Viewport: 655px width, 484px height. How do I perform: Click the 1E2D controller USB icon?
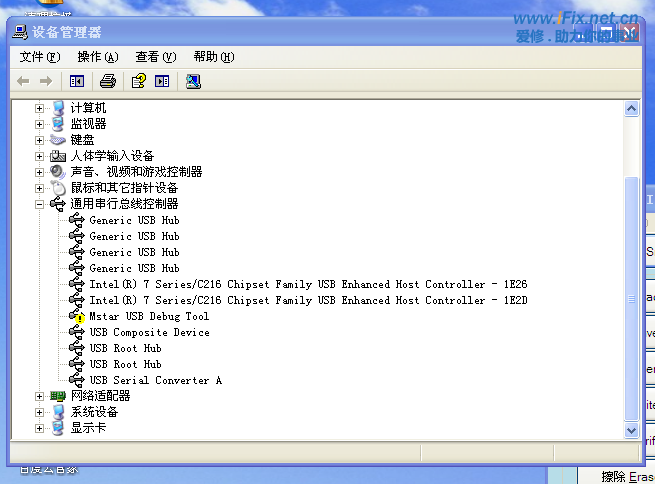coord(77,300)
